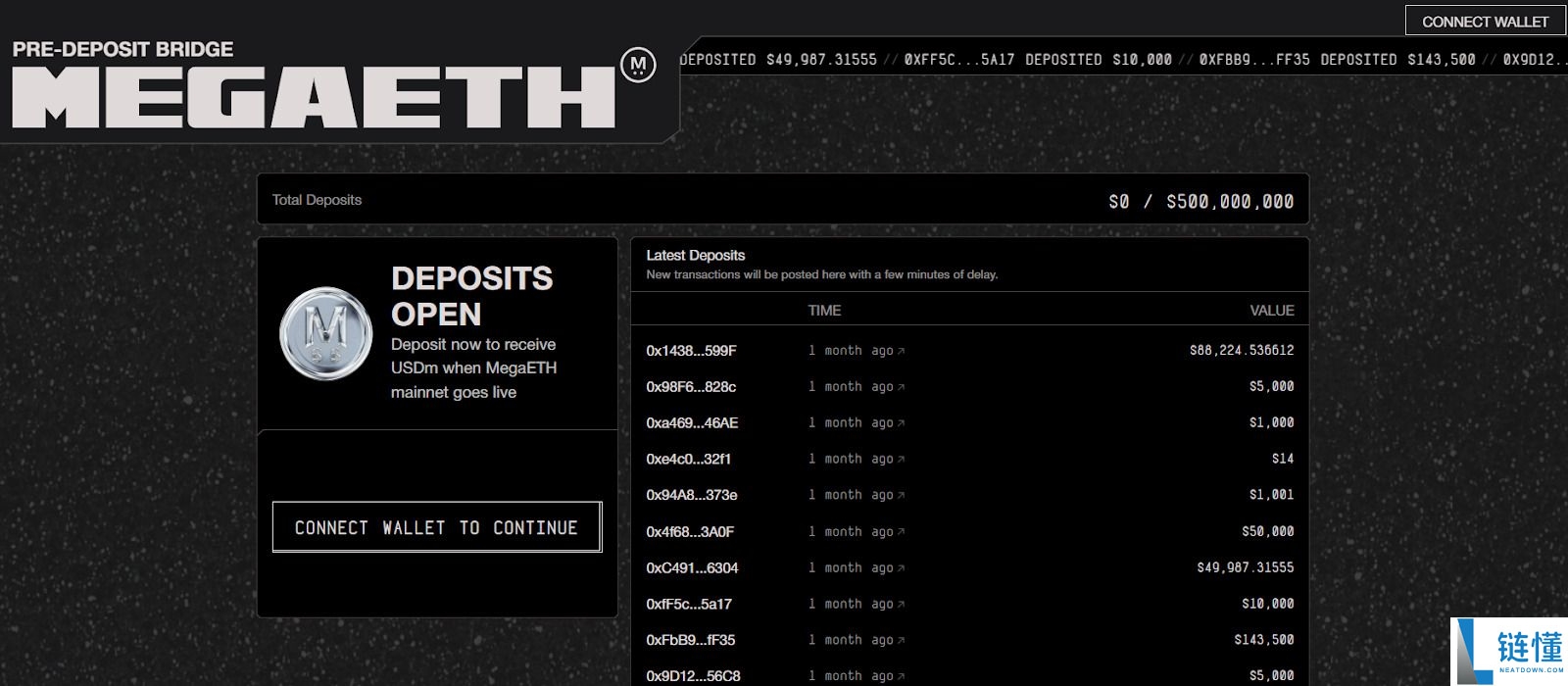Click the TIME column header
Screen dimensions: 1568x686
tap(824, 311)
